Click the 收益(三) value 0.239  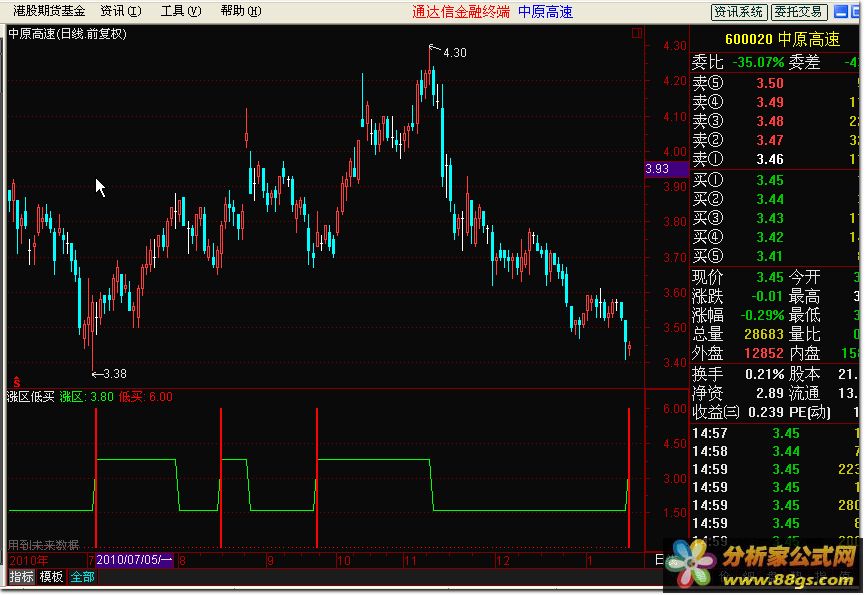(x=766, y=412)
